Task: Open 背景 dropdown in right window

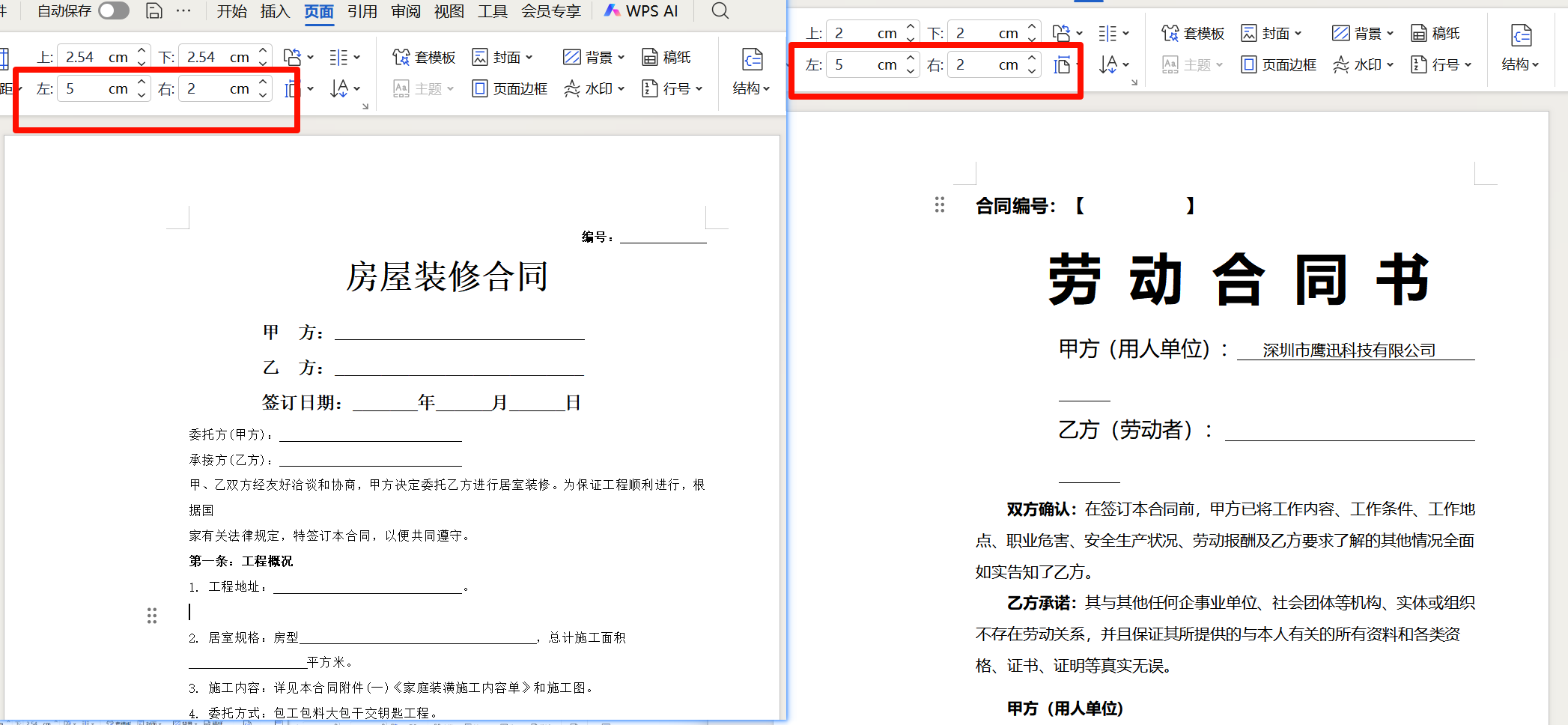Action: click(x=1362, y=33)
